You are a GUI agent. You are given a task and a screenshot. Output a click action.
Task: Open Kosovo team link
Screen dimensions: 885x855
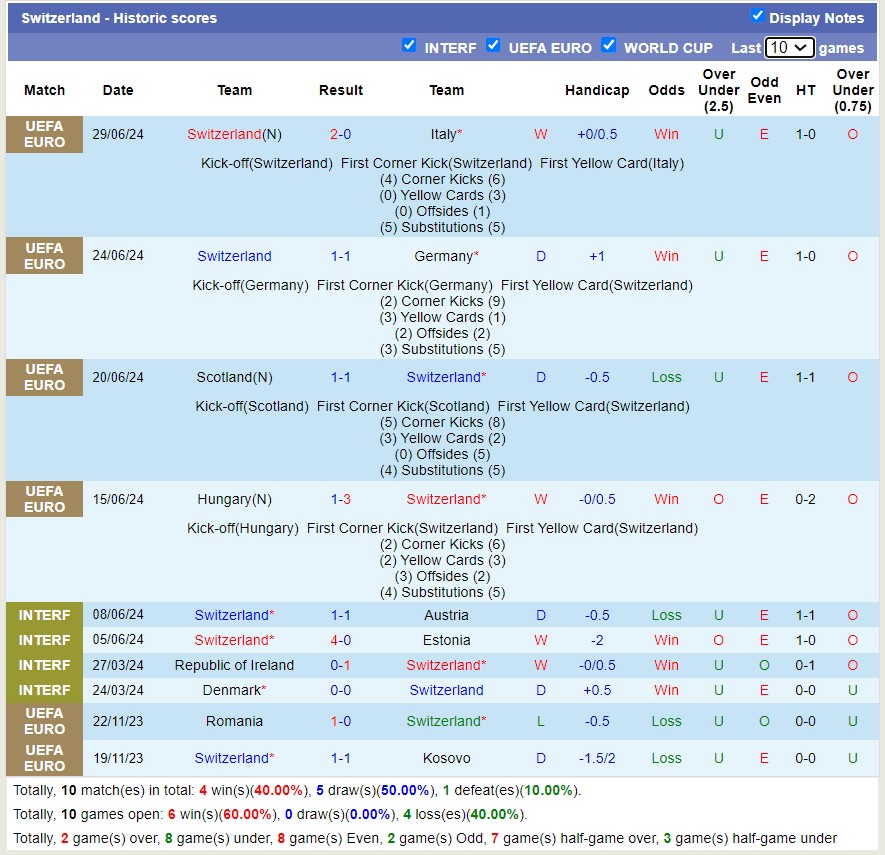(x=446, y=758)
